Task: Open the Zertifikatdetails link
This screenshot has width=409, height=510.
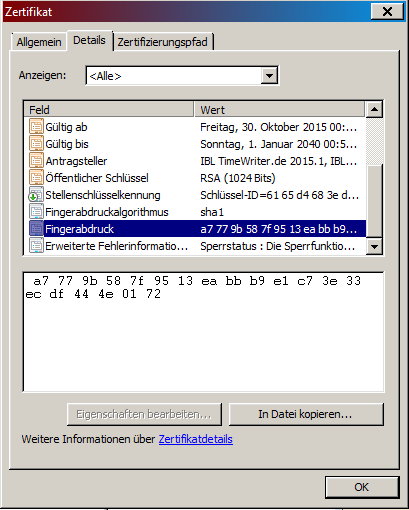Action: 196,439
